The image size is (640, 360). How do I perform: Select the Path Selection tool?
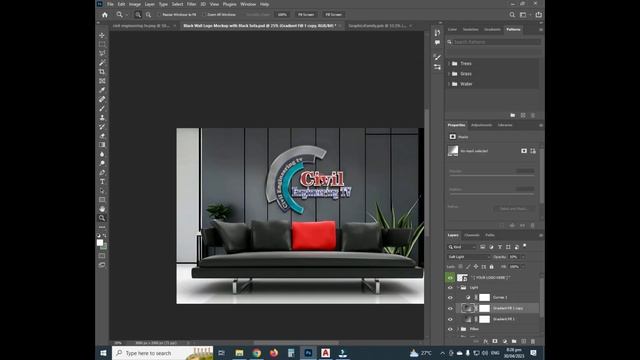pyautogui.click(x=102, y=191)
